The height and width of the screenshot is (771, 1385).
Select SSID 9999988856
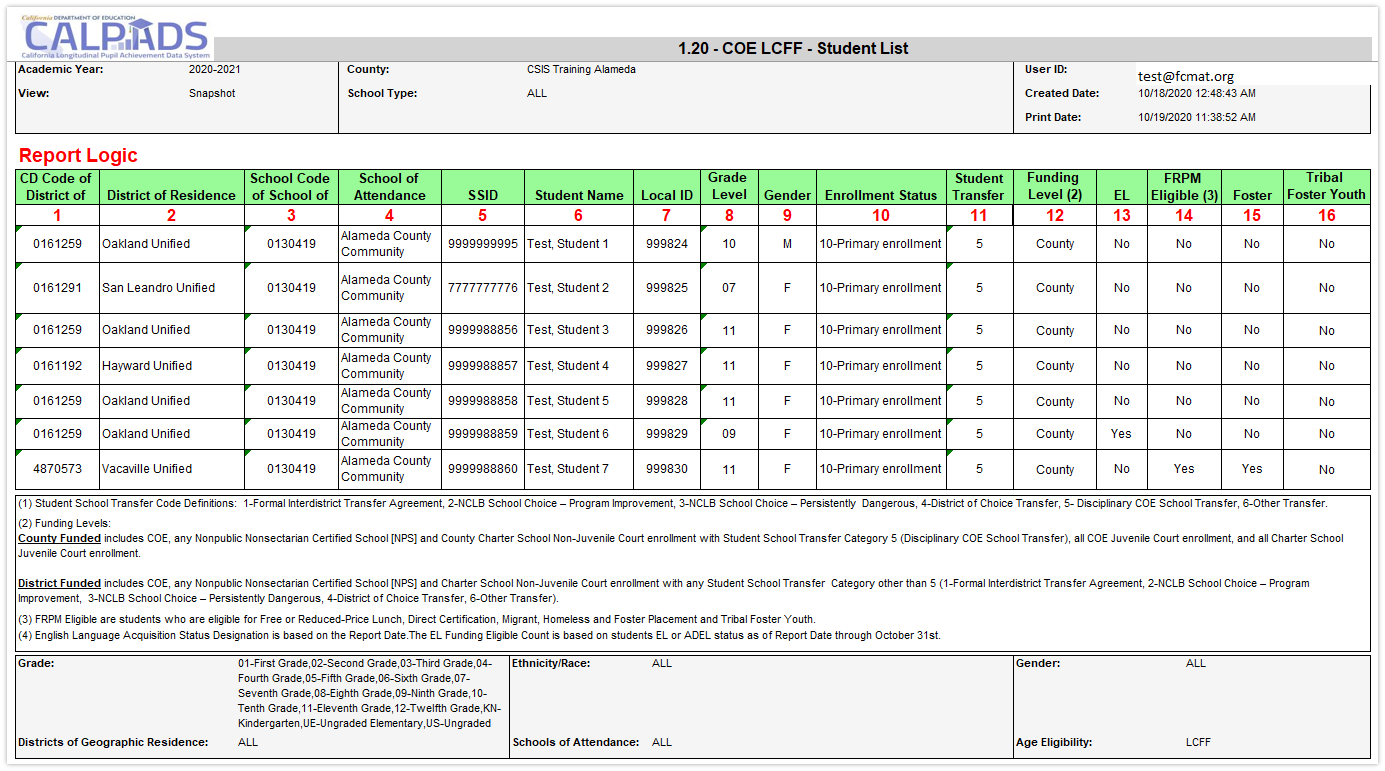483,330
